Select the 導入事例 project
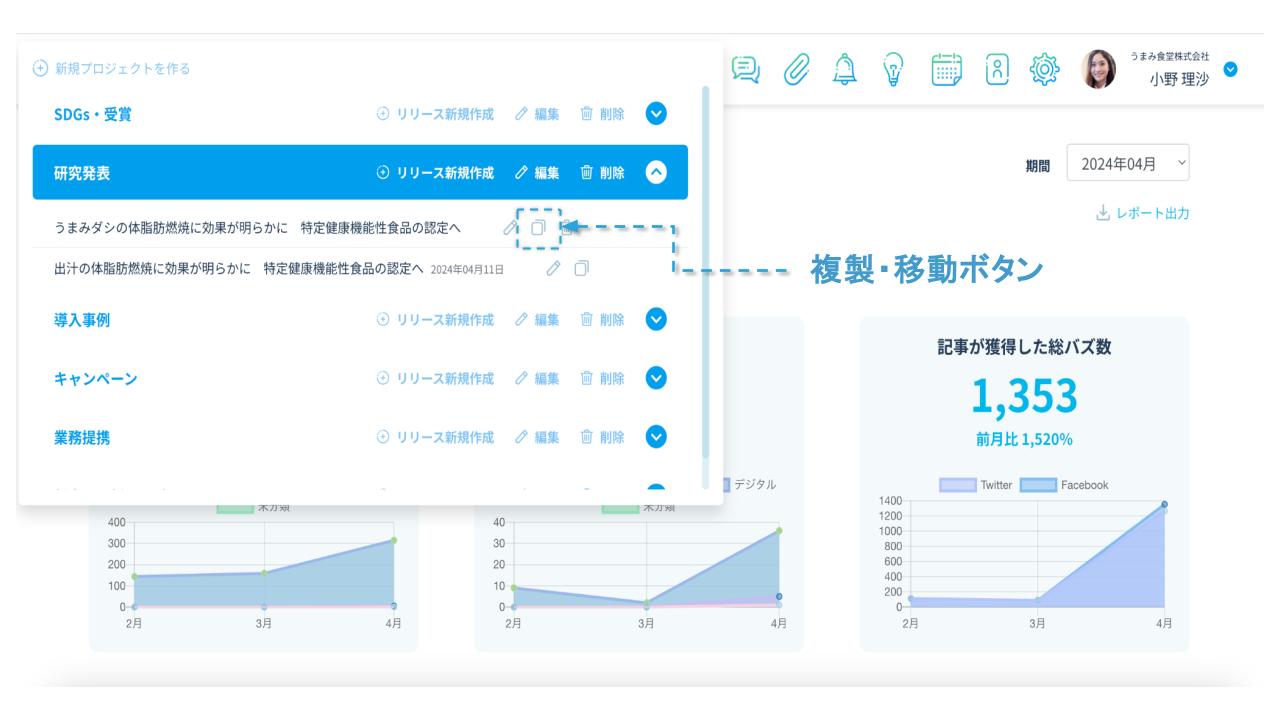Viewport: 1280px width, 720px height. click(x=82, y=320)
